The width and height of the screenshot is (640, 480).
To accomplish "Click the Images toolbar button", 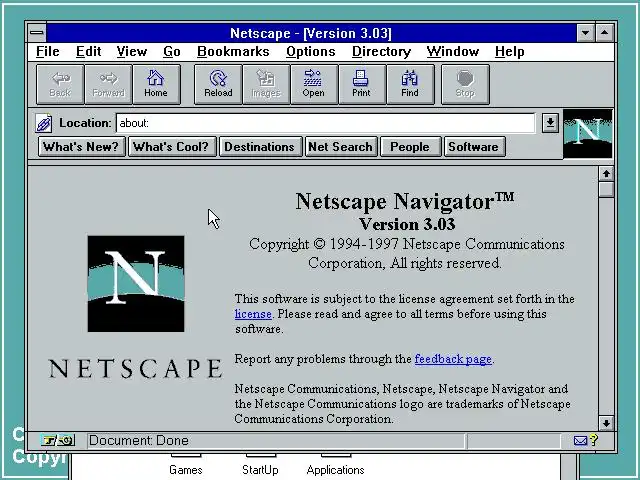I will point(266,84).
